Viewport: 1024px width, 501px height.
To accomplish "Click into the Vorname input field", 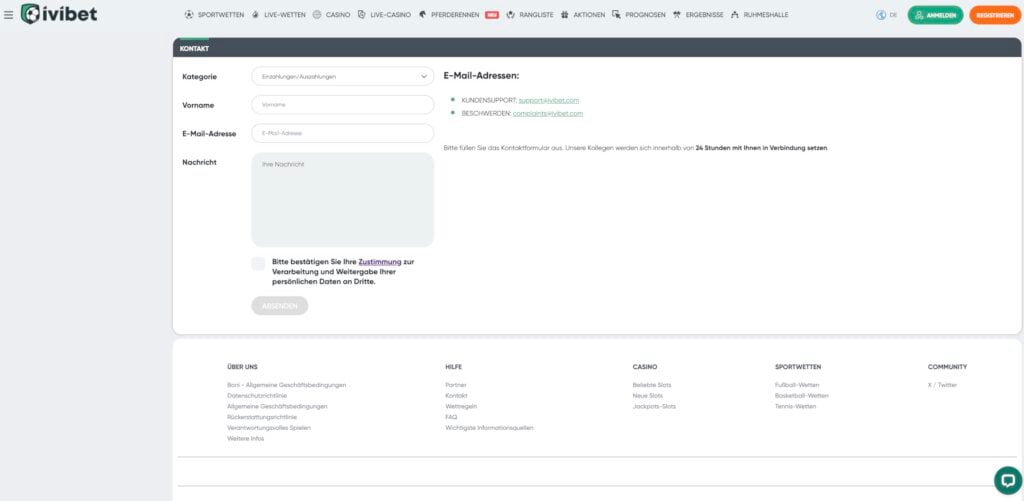I will pos(342,104).
